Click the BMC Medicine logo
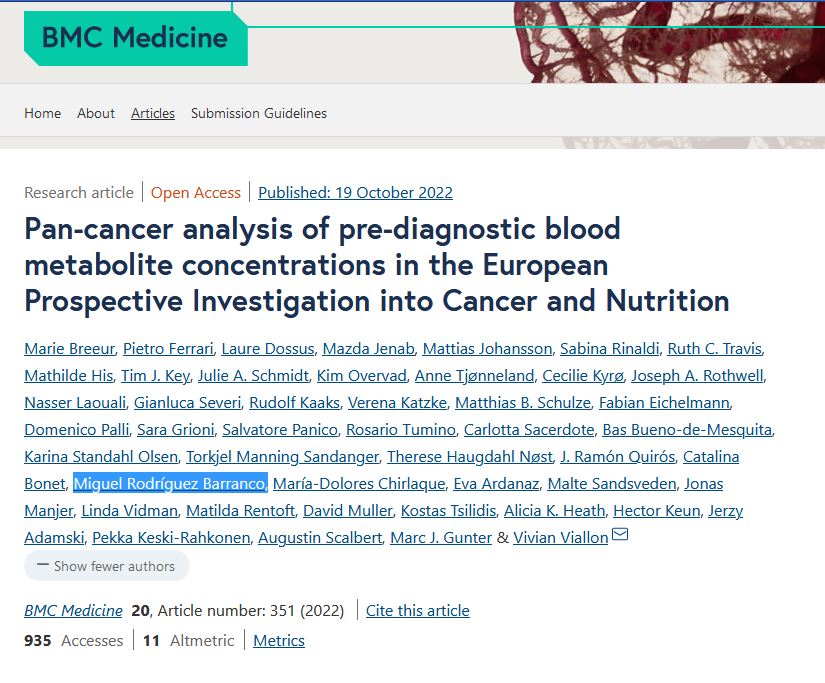Image resolution: width=825 pixels, height=683 pixels. tap(135, 38)
